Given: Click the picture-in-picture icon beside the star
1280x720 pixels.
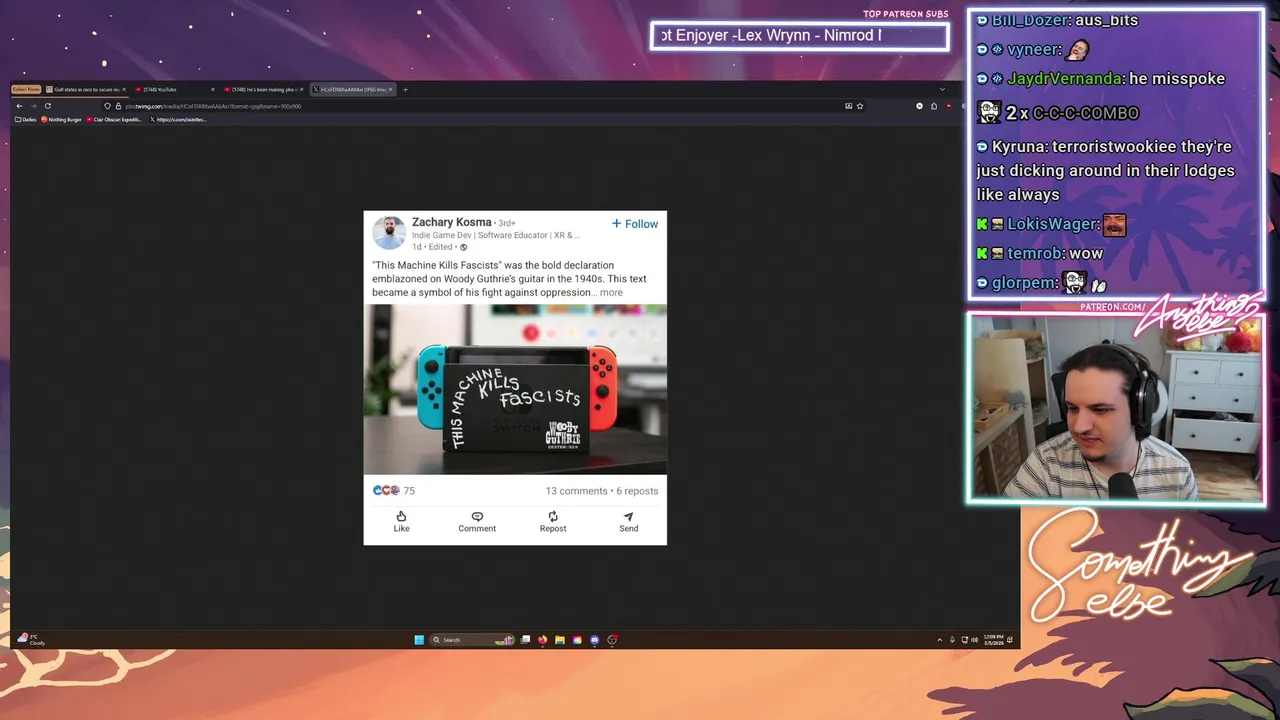Looking at the screenshot, I should (849, 106).
